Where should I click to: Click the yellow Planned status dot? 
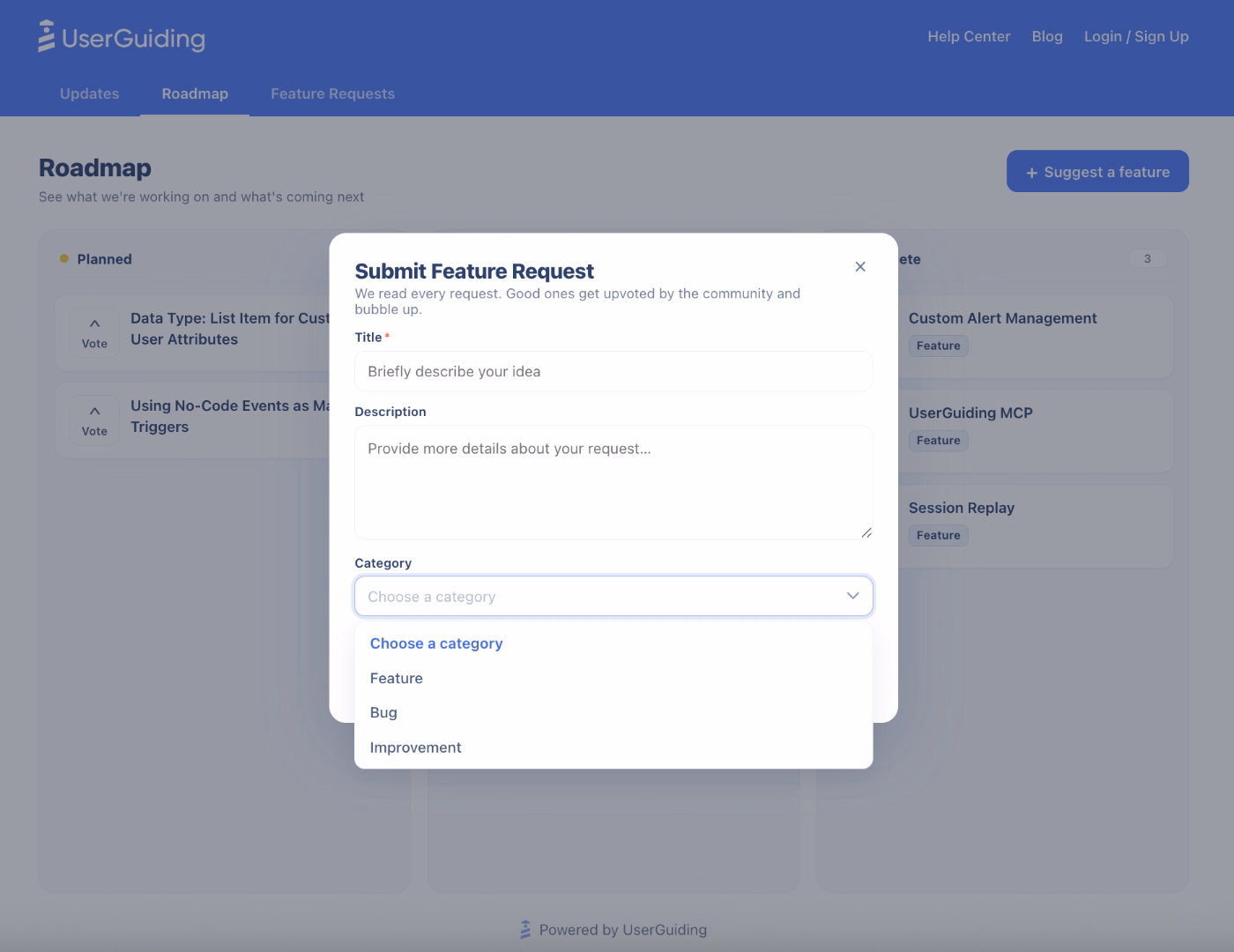pos(63,258)
